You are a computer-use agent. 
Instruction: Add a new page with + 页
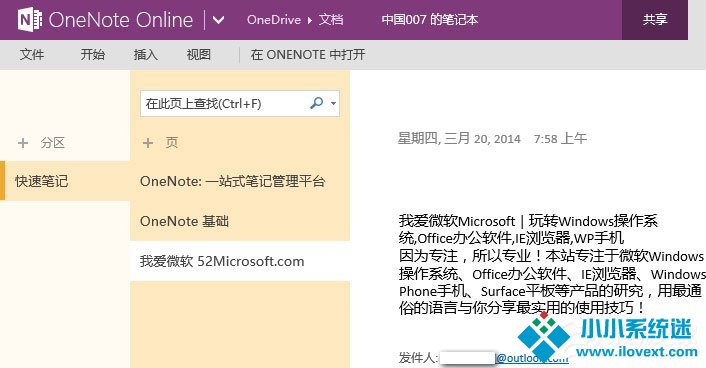tap(160, 143)
